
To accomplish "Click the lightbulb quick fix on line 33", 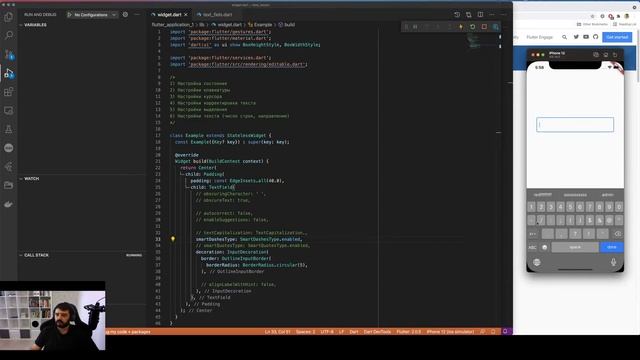I will [x=173, y=239].
